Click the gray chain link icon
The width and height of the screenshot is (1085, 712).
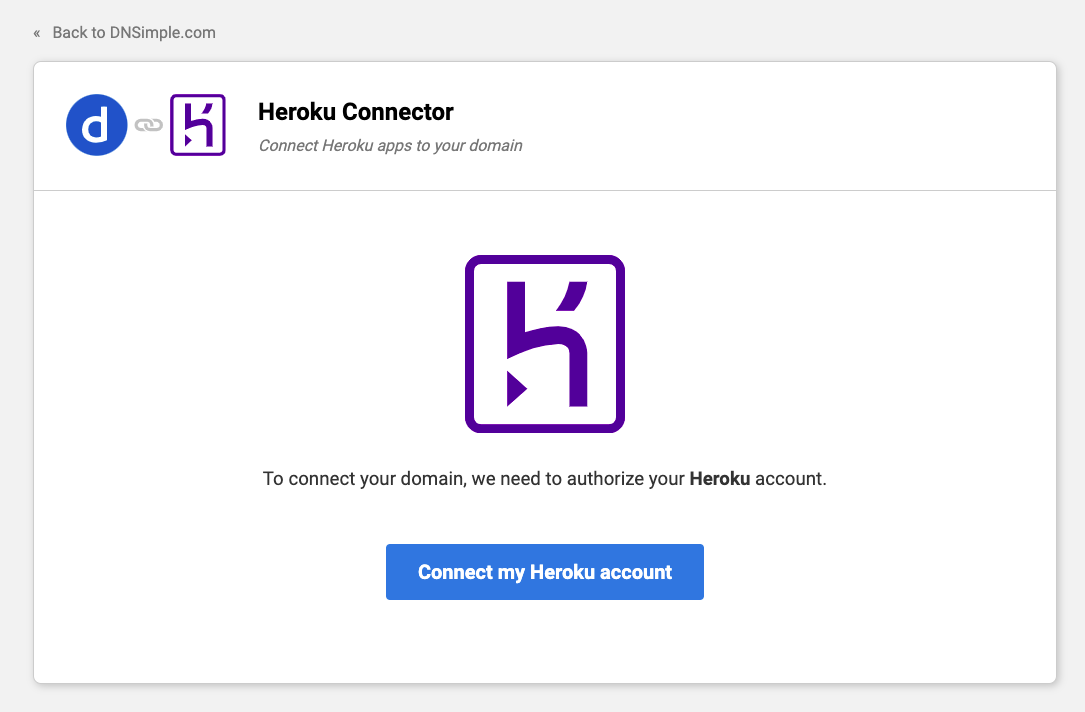click(148, 125)
